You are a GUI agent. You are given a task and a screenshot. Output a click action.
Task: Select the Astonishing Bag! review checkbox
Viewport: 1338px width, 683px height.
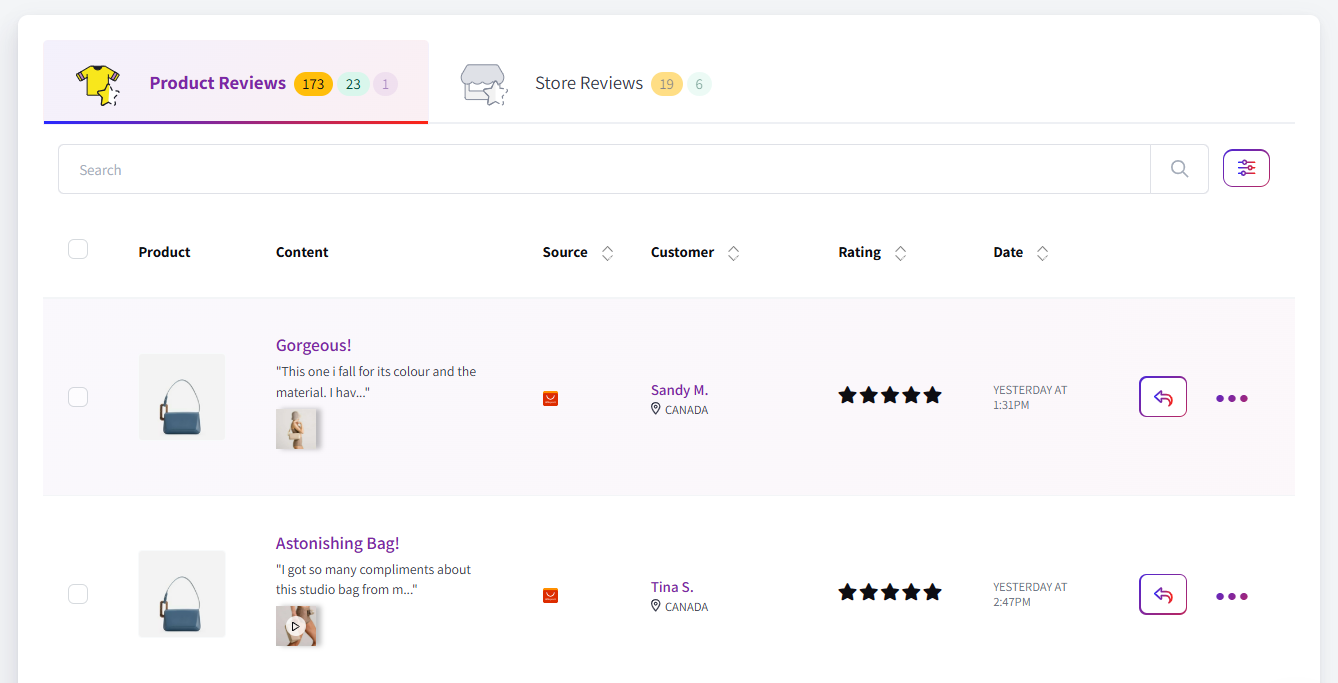78,594
